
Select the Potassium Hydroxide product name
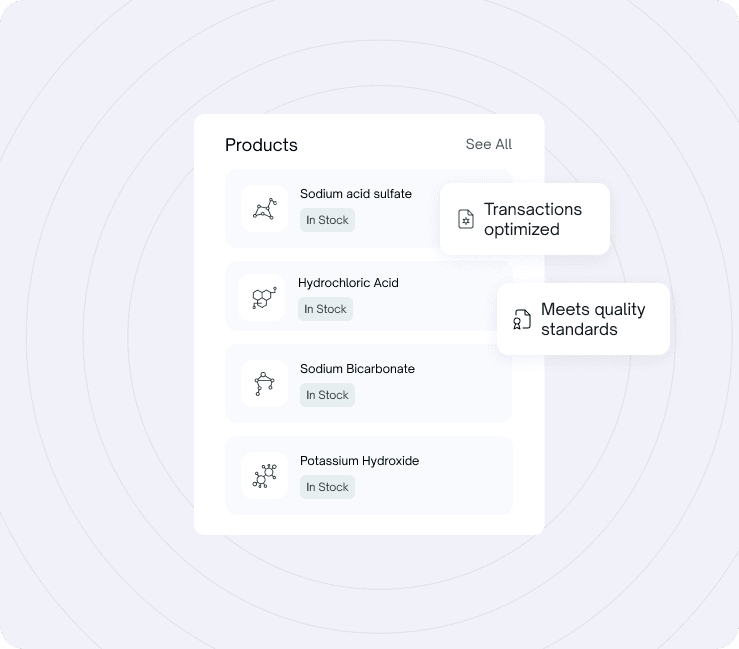pyautogui.click(x=360, y=460)
